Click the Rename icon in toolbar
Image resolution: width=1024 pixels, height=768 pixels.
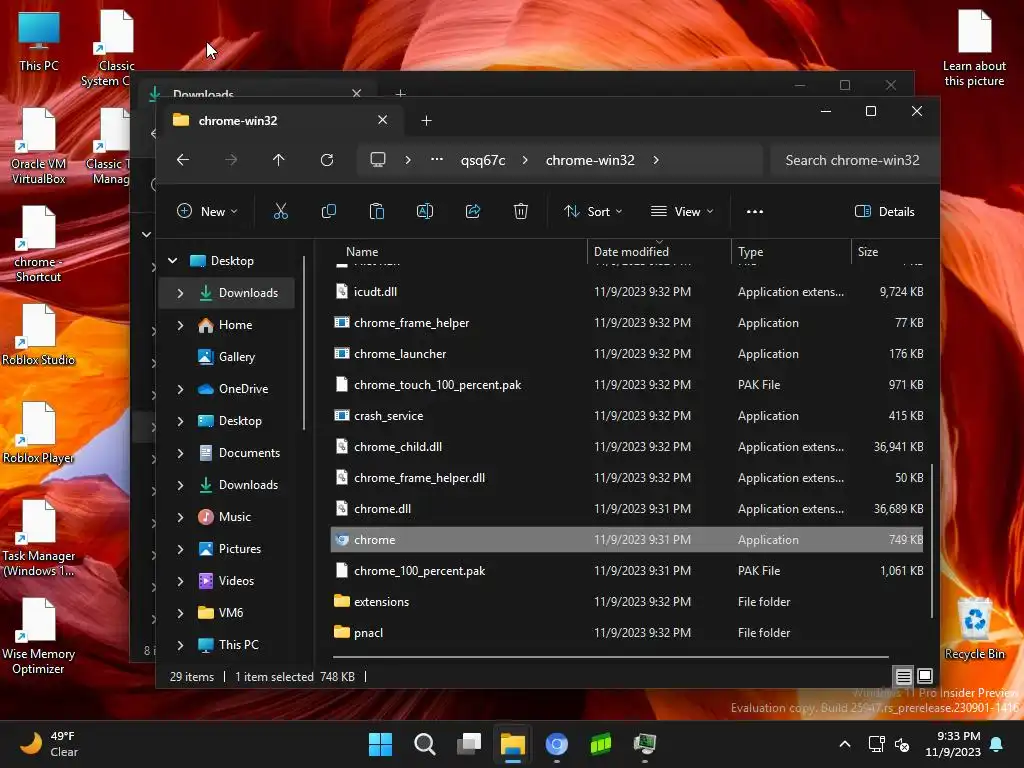coord(424,211)
